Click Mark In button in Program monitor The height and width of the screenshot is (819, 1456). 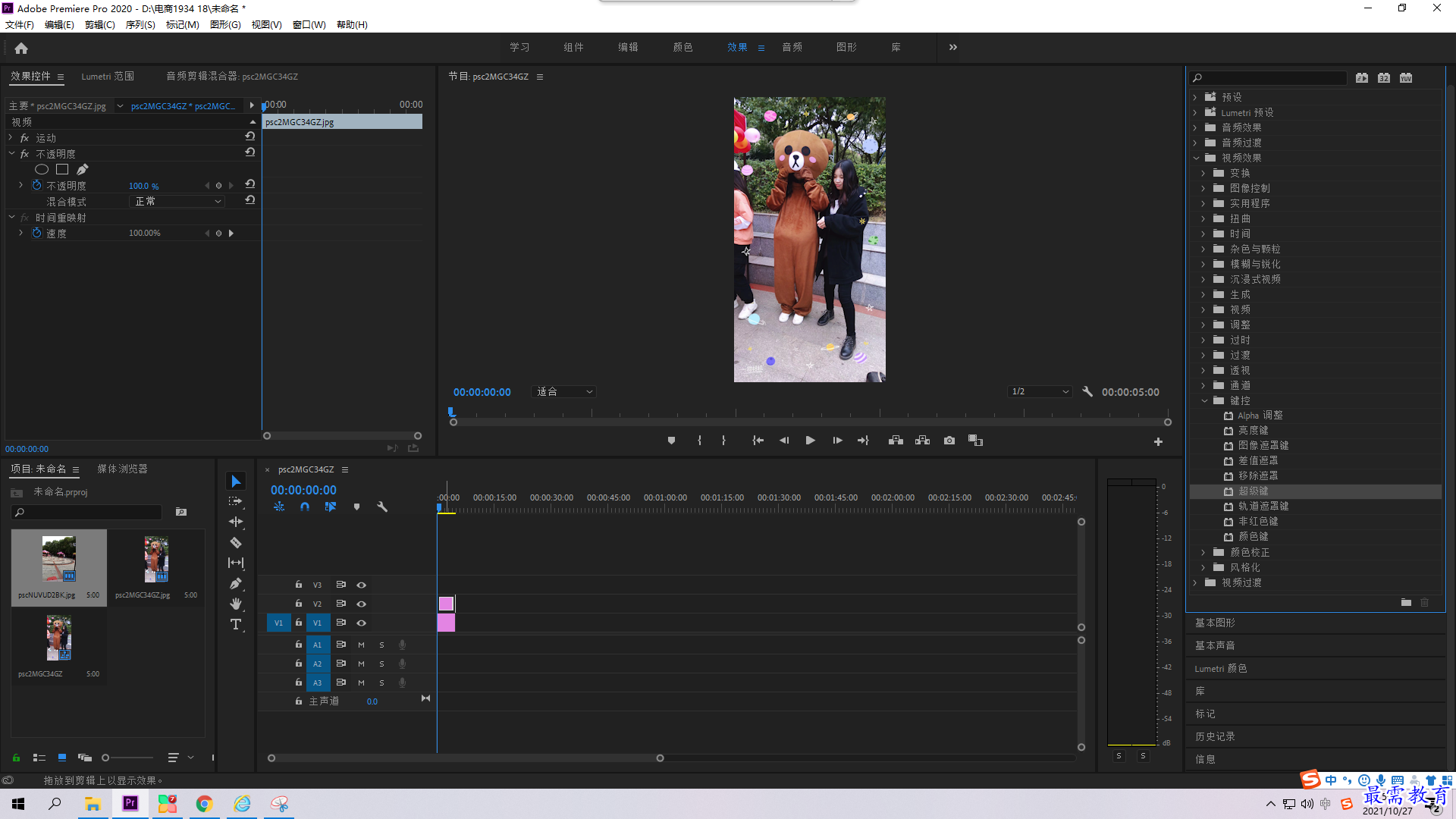click(699, 441)
